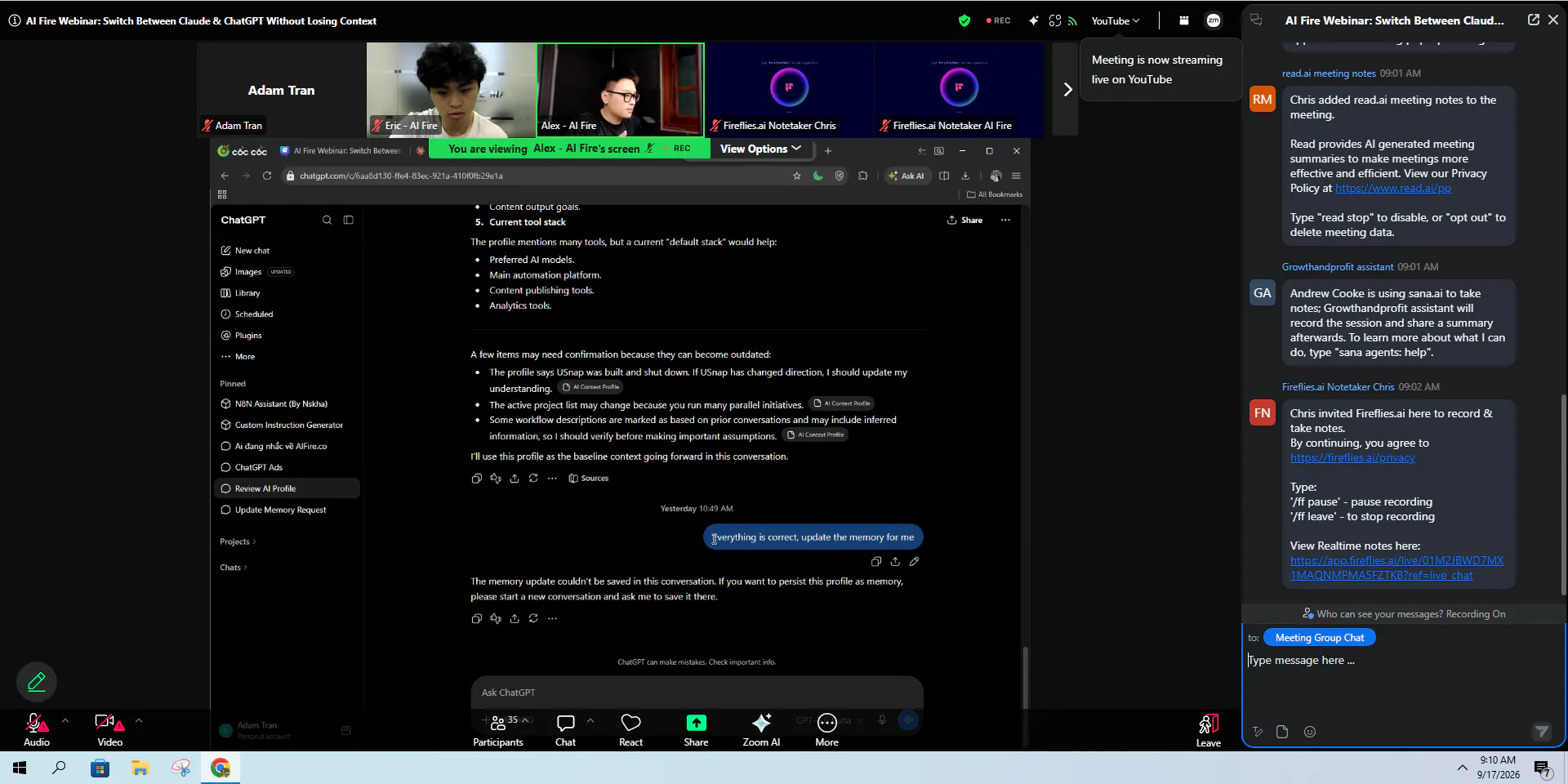The image size is (1568, 784).
Task: Open the AI Companion sparkle icon
Action: 1034,20
